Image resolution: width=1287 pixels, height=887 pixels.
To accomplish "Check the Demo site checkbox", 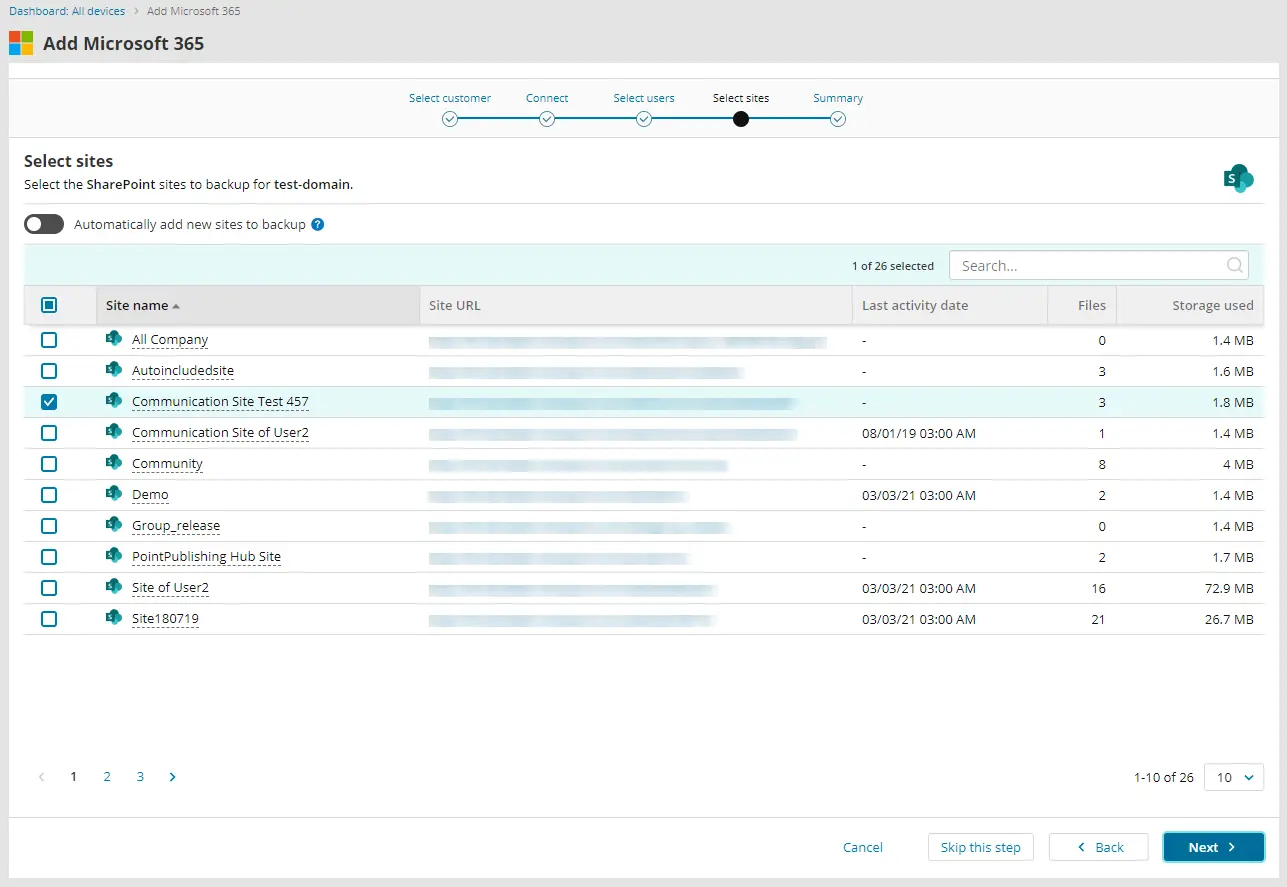I will (49, 495).
